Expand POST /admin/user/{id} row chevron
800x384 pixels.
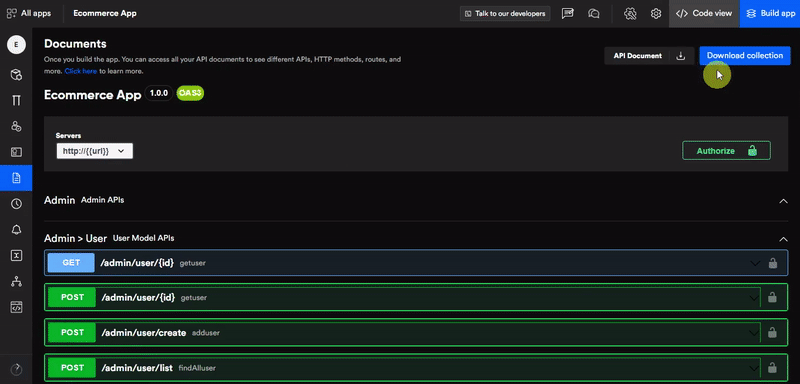pyautogui.click(x=754, y=298)
